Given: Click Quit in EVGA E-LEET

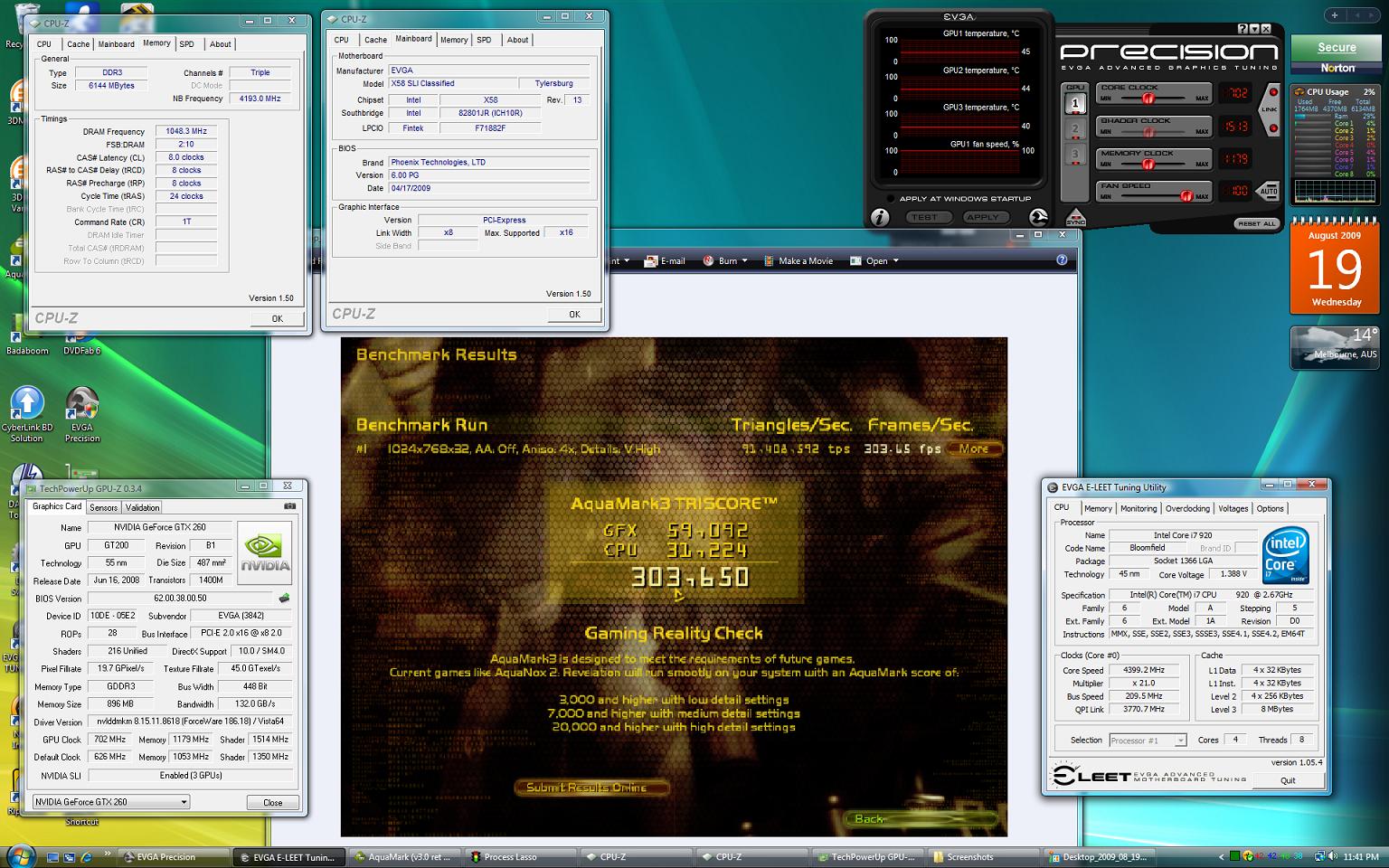Looking at the screenshot, I should pyautogui.click(x=1288, y=780).
